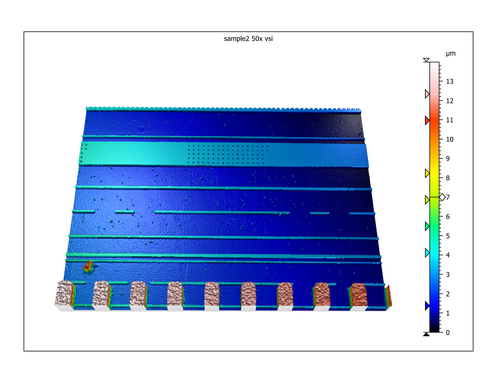This screenshot has height=386, width=496.
Task: Click the scale label 13
Action: 450,81
